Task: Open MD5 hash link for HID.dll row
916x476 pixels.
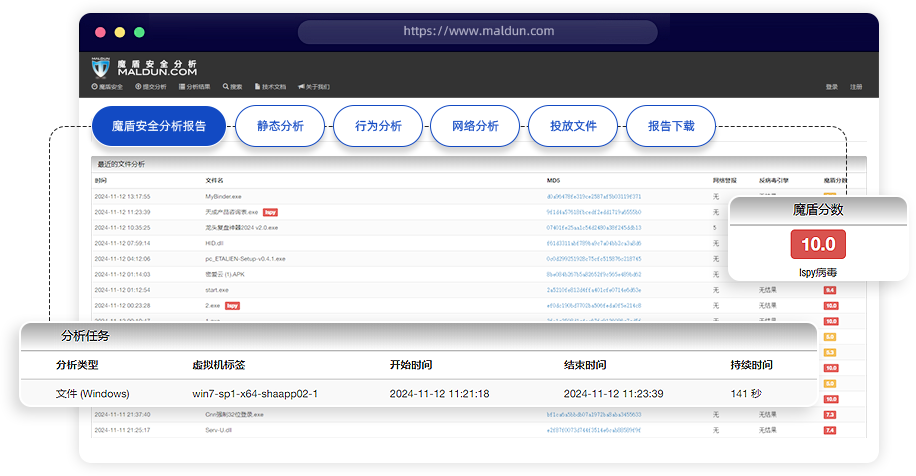Action: coord(594,243)
